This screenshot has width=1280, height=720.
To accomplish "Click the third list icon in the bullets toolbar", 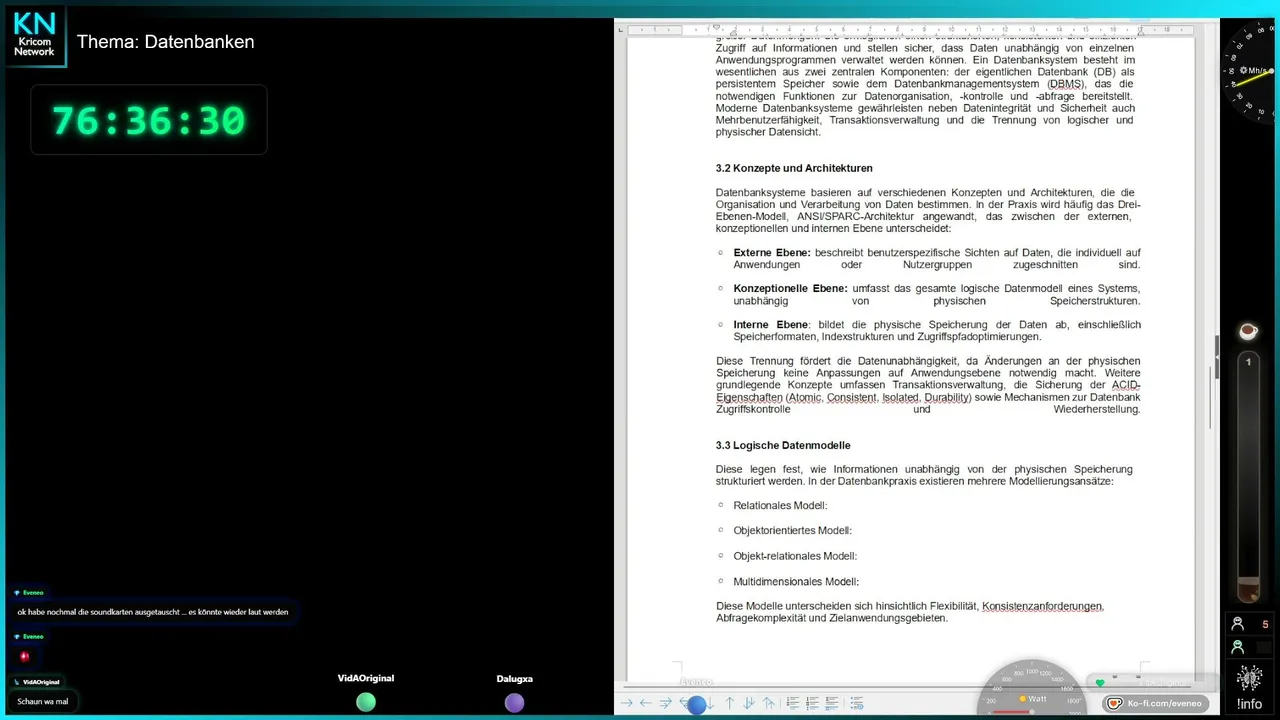I will pyautogui.click(x=832, y=703).
